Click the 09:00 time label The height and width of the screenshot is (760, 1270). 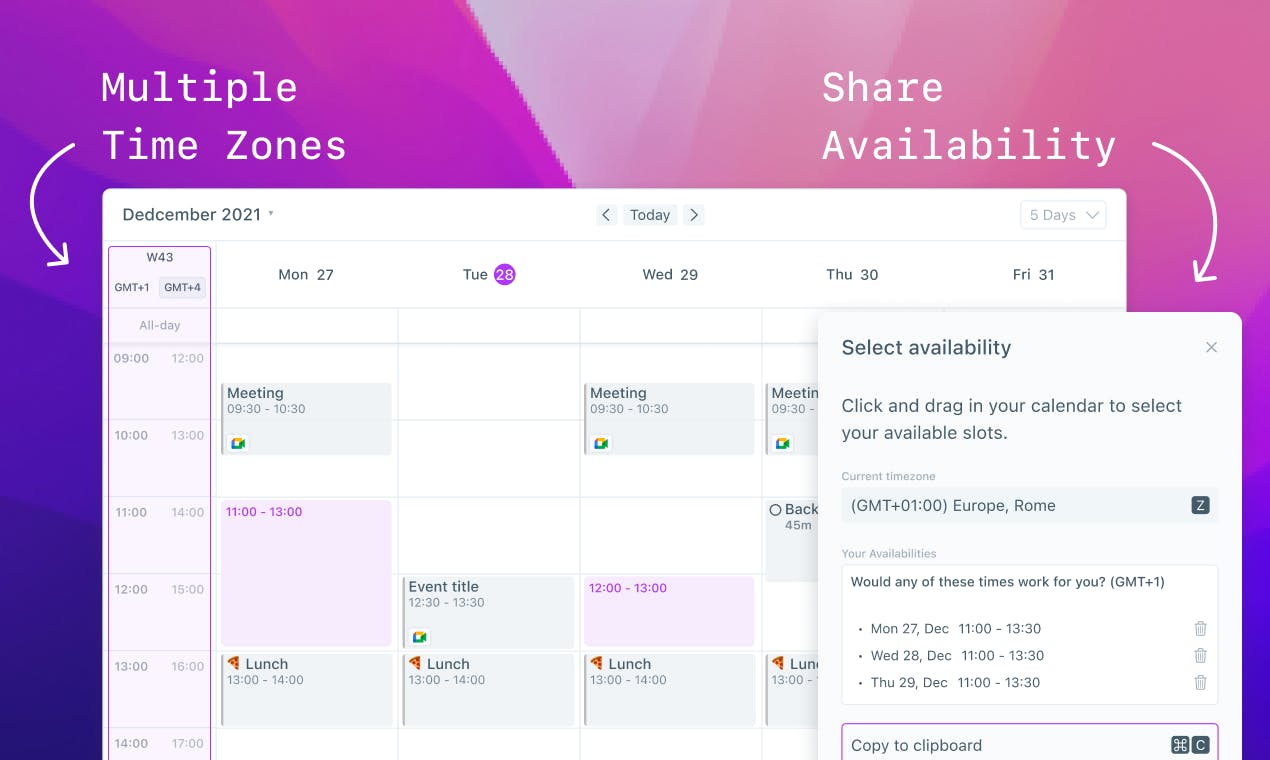coord(132,358)
